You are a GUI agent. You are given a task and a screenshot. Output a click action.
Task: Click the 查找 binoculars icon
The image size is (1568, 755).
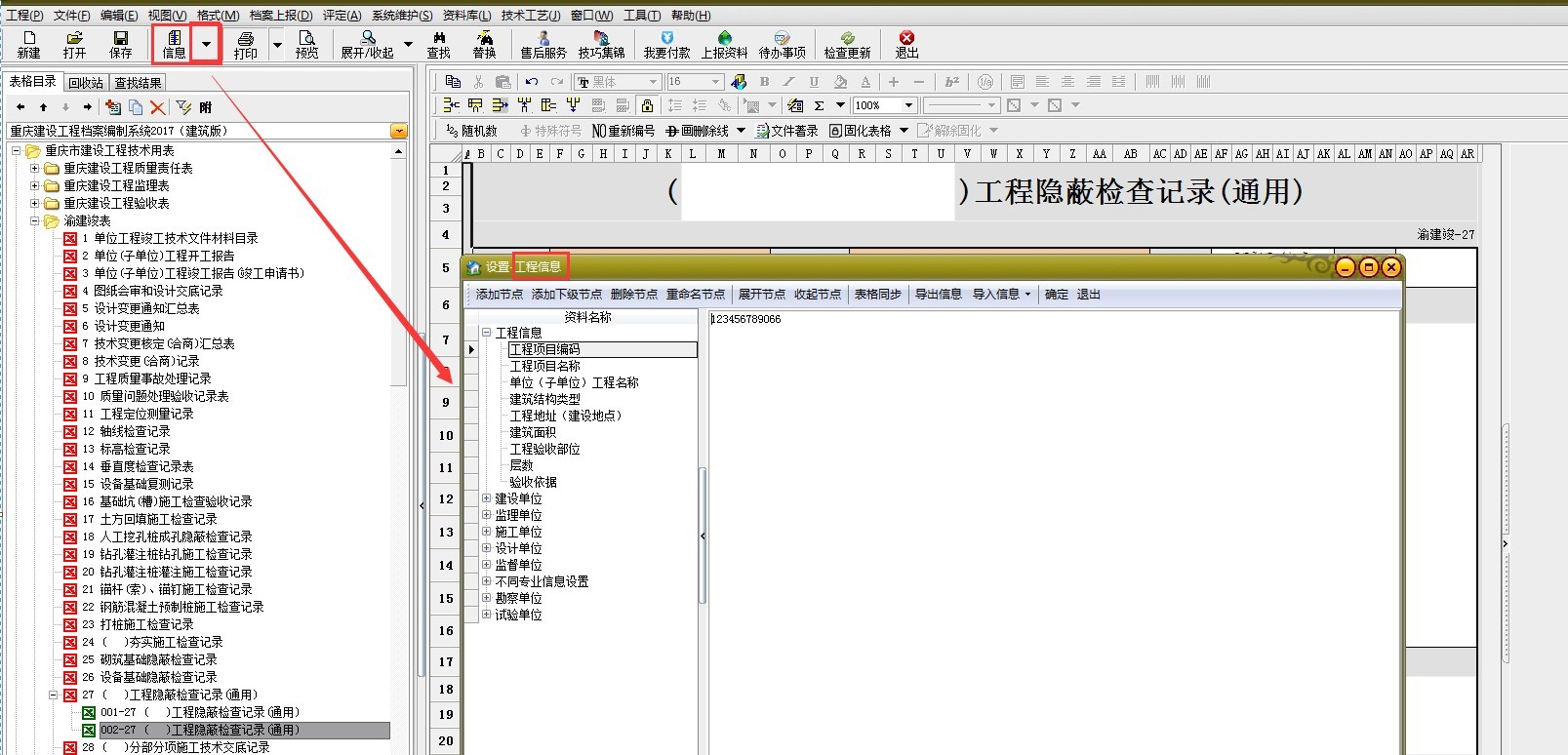click(x=438, y=44)
